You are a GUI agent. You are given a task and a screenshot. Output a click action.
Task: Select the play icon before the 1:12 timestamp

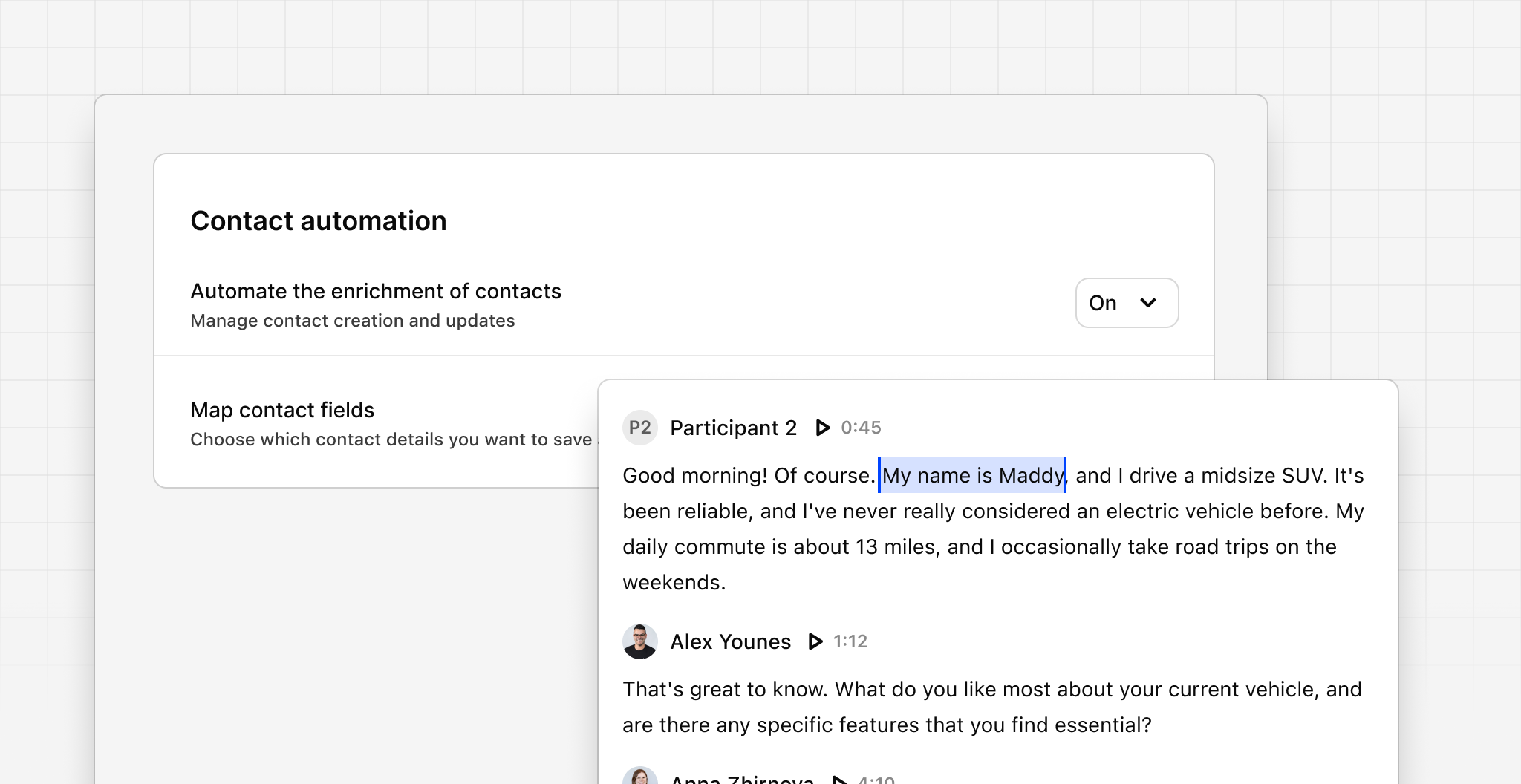[x=815, y=641]
